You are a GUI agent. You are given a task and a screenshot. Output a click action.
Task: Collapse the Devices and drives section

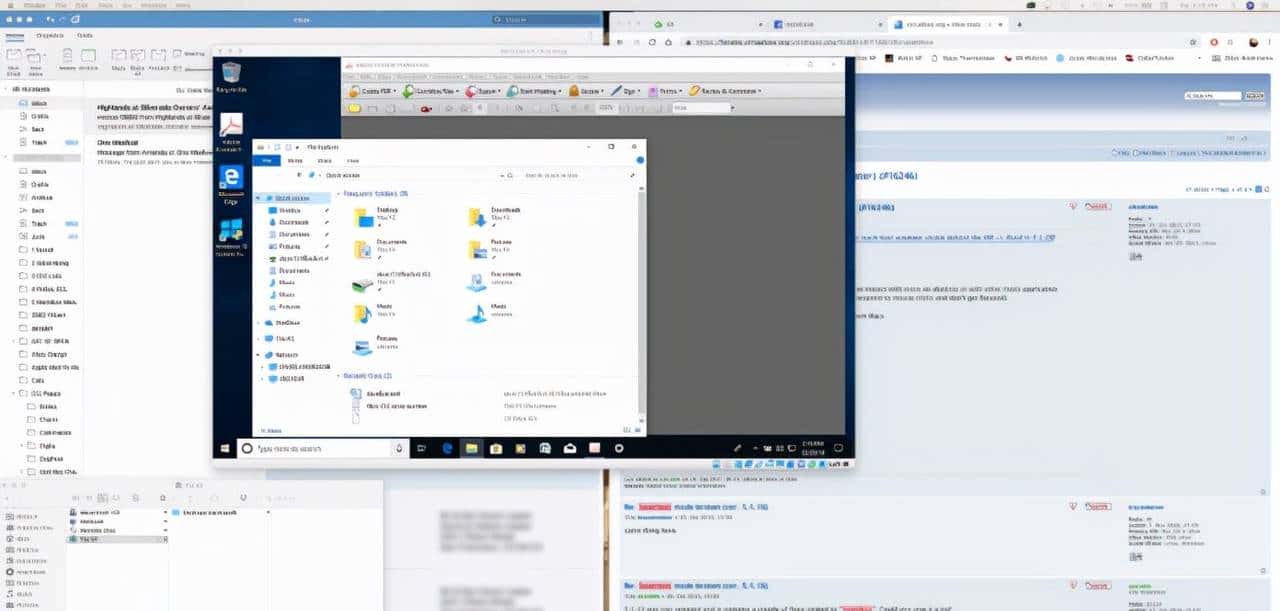[340, 376]
